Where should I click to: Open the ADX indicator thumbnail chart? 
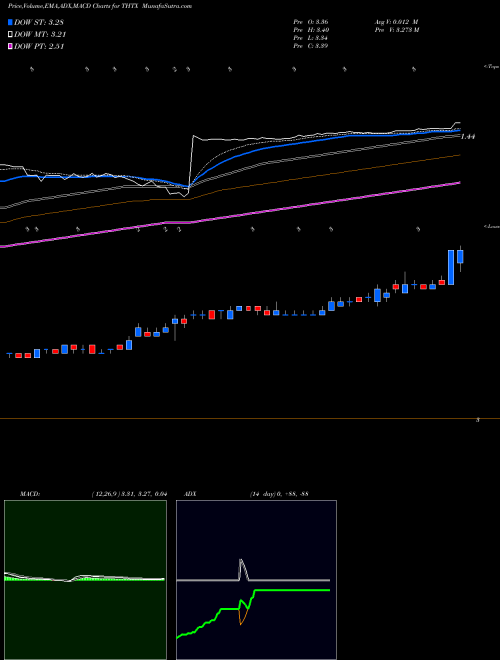point(256,580)
